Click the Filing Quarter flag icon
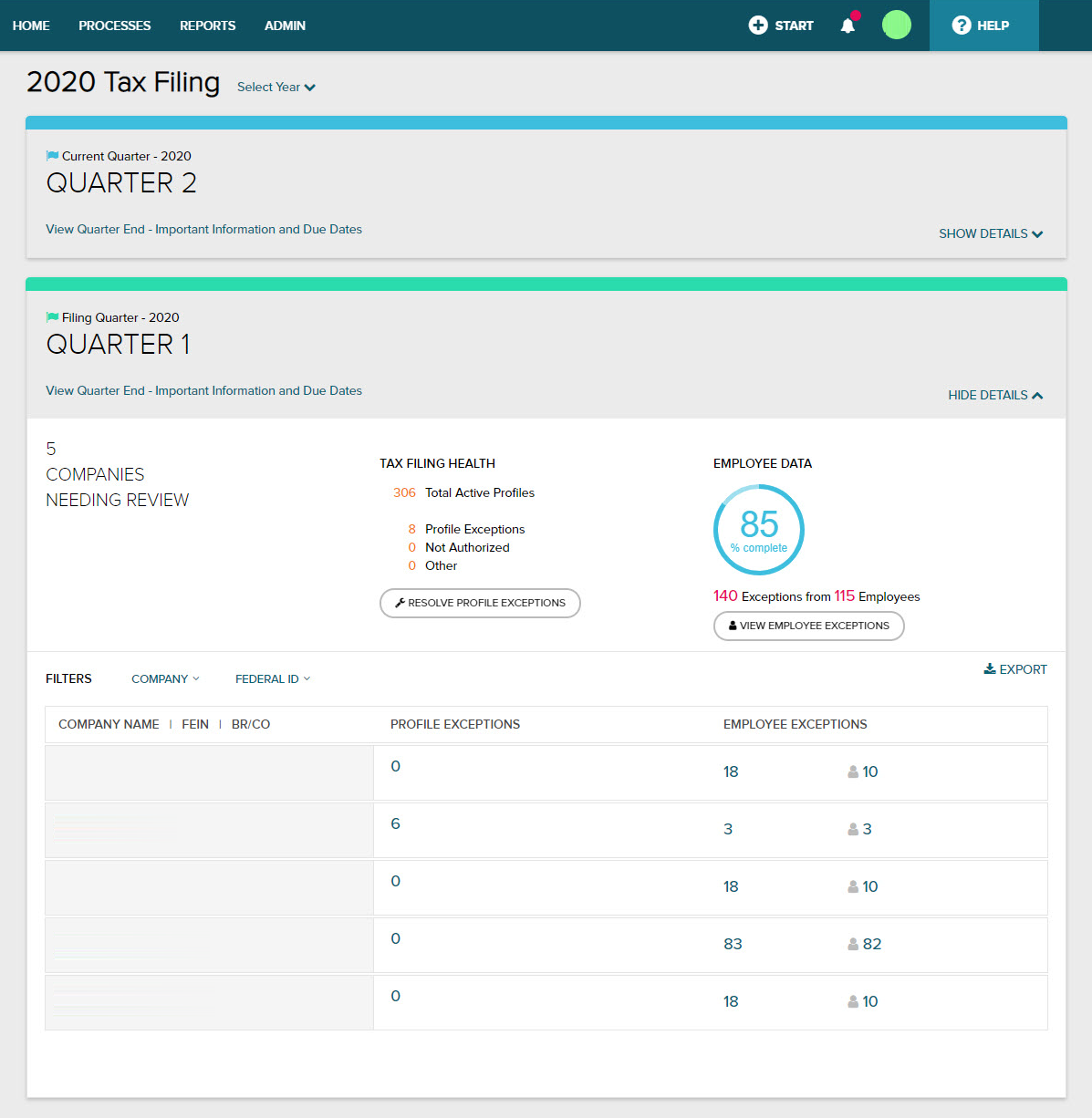 53,317
